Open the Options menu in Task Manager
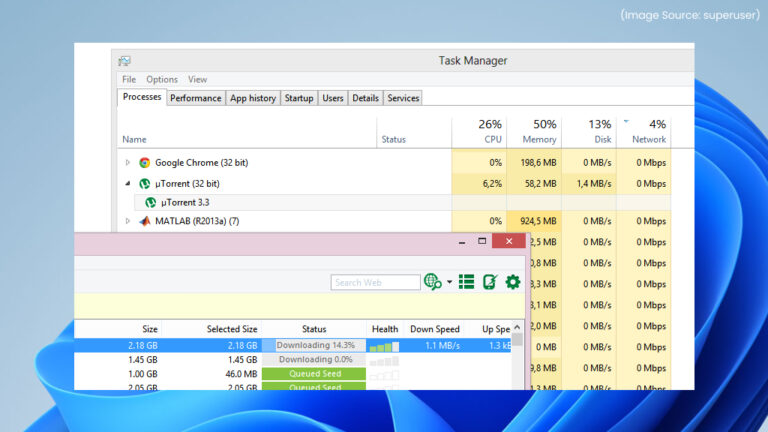The height and width of the screenshot is (432, 768). coord(162,79)
